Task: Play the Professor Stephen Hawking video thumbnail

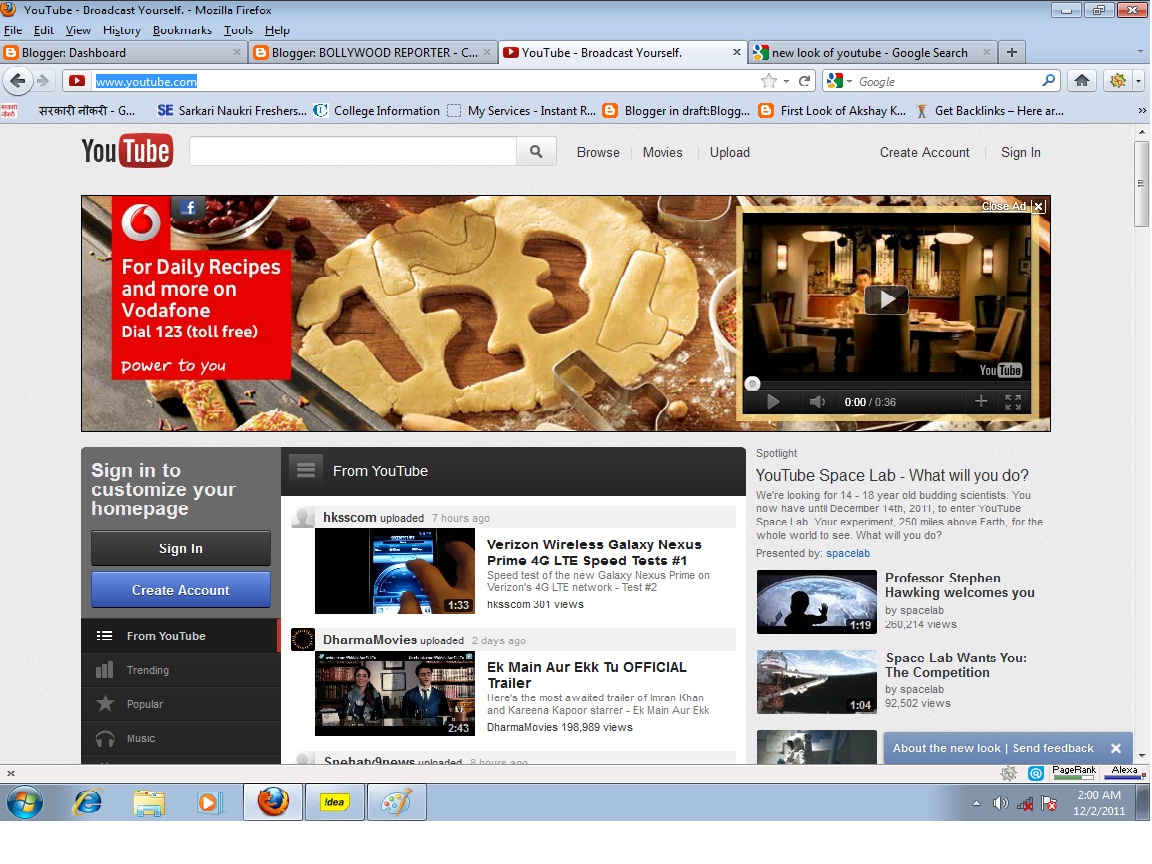Action: pyautogui.click(x=817, y=601)
